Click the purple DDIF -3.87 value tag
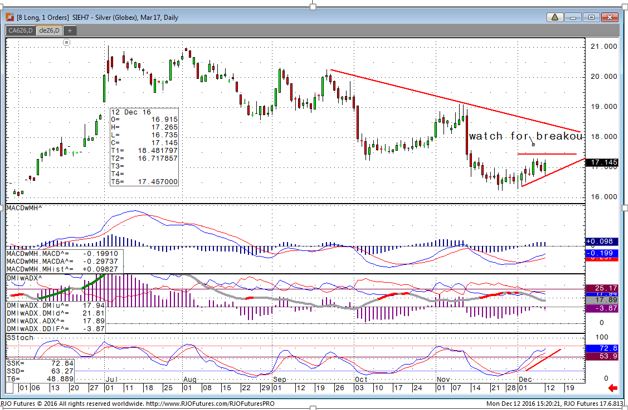 point(602,308)
